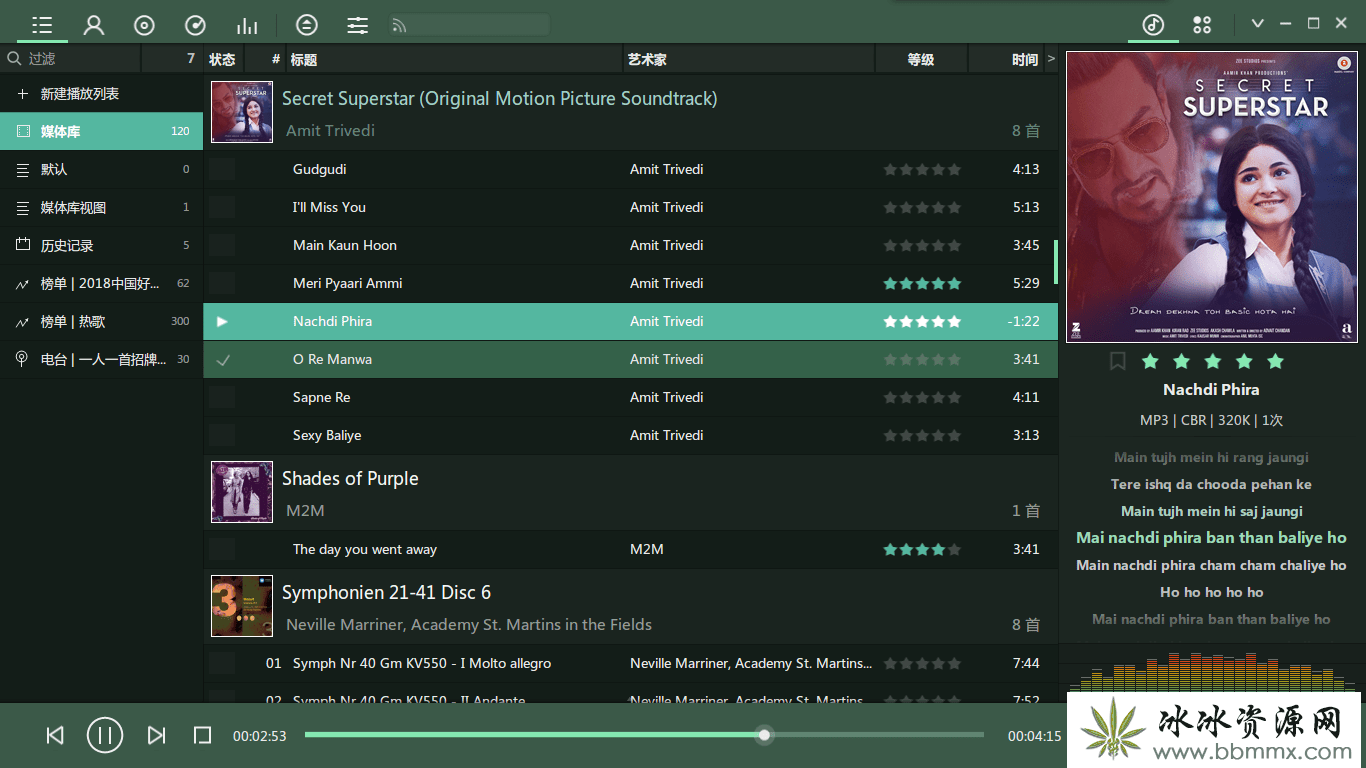Open the speed gauge icon in toolbar
Viewport: 1366px width, 768px height.
point(196,25)
